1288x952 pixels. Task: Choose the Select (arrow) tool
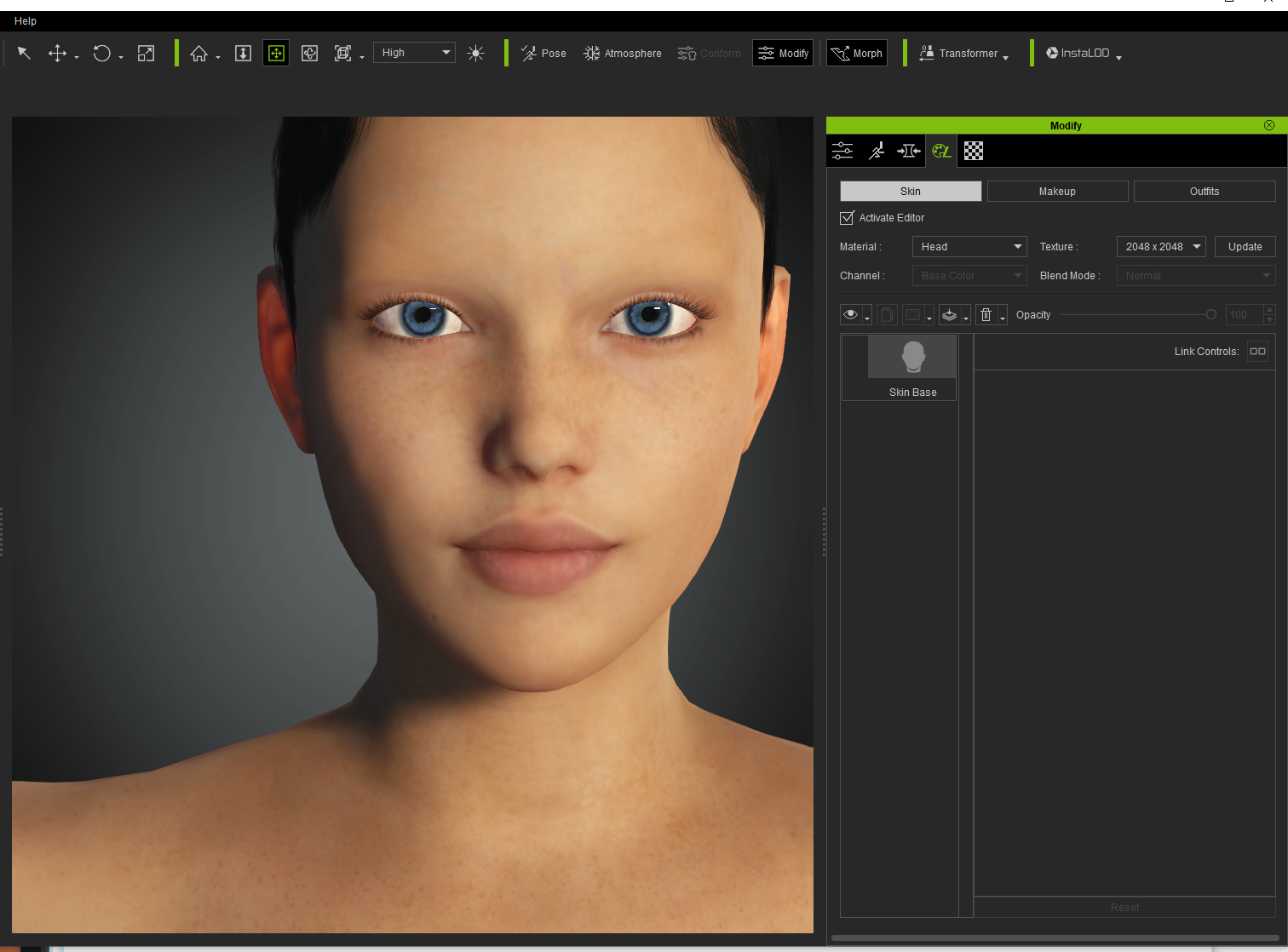pos(24,54)
